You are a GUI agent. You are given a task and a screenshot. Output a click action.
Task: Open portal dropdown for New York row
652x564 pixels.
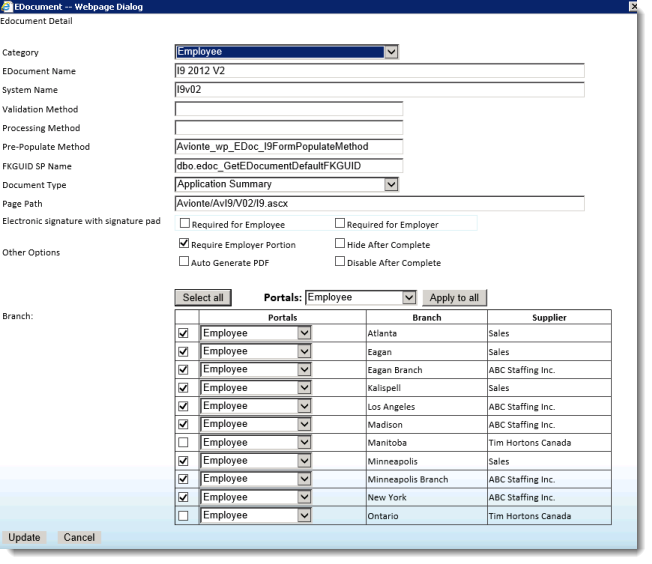point(256,497)
